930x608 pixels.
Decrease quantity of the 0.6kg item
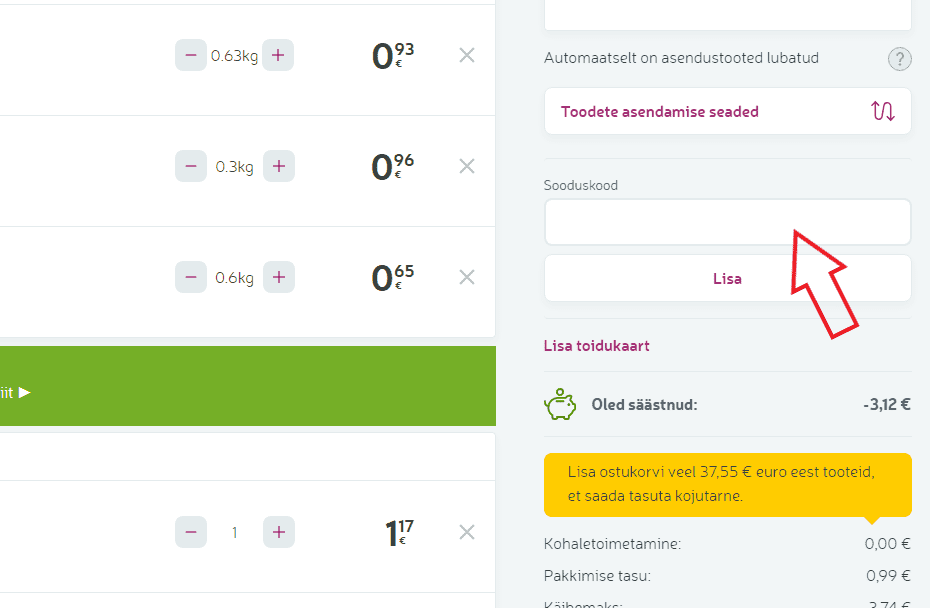(190, 277)
